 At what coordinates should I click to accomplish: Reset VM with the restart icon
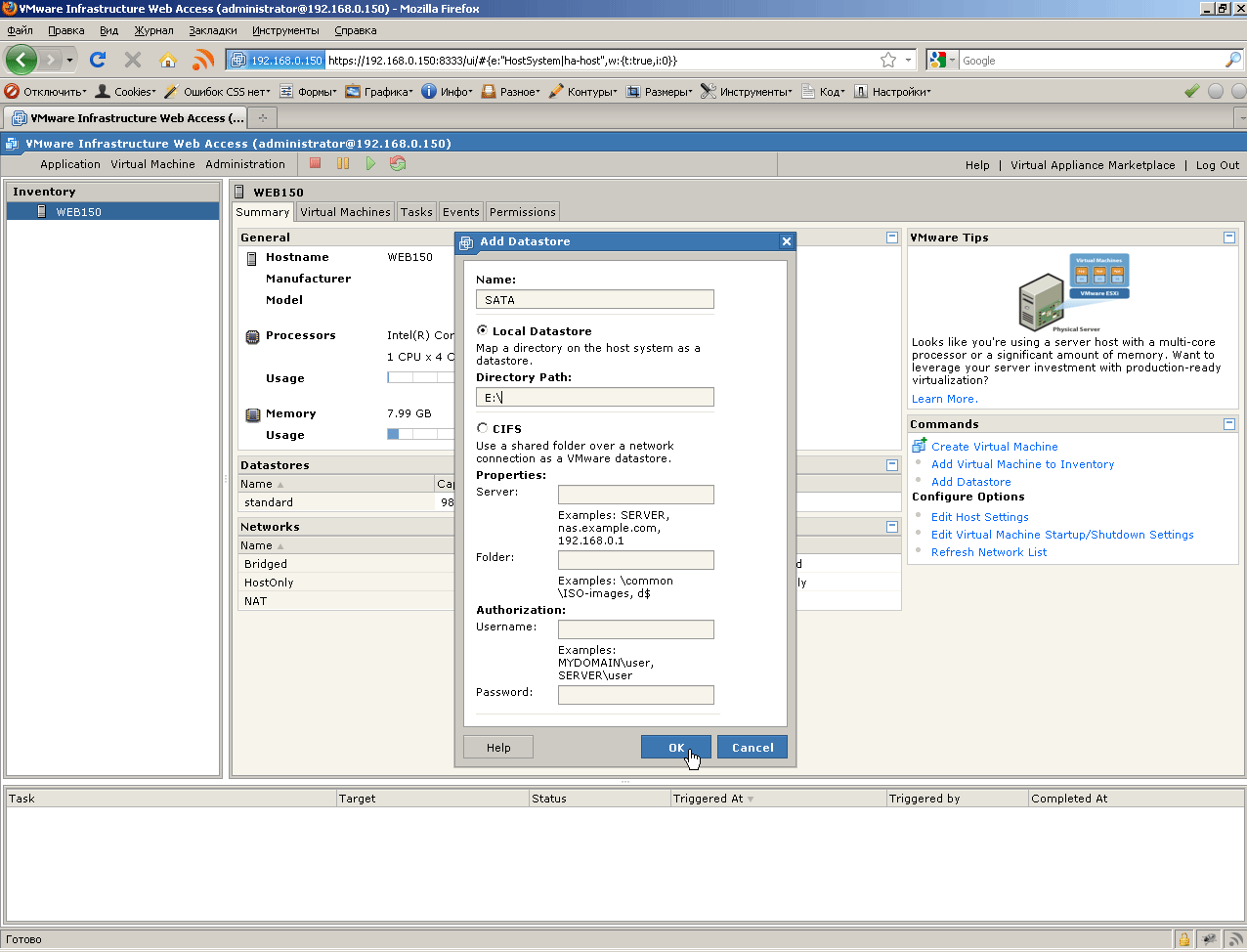[398, 163]
